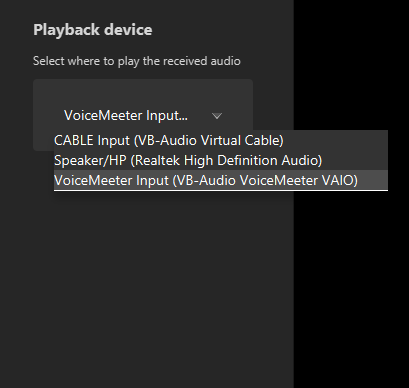Click 'Speaker/HP' text in the list
Image resolution: width=409 pixels, height=388 pixels.
point(90,161)
